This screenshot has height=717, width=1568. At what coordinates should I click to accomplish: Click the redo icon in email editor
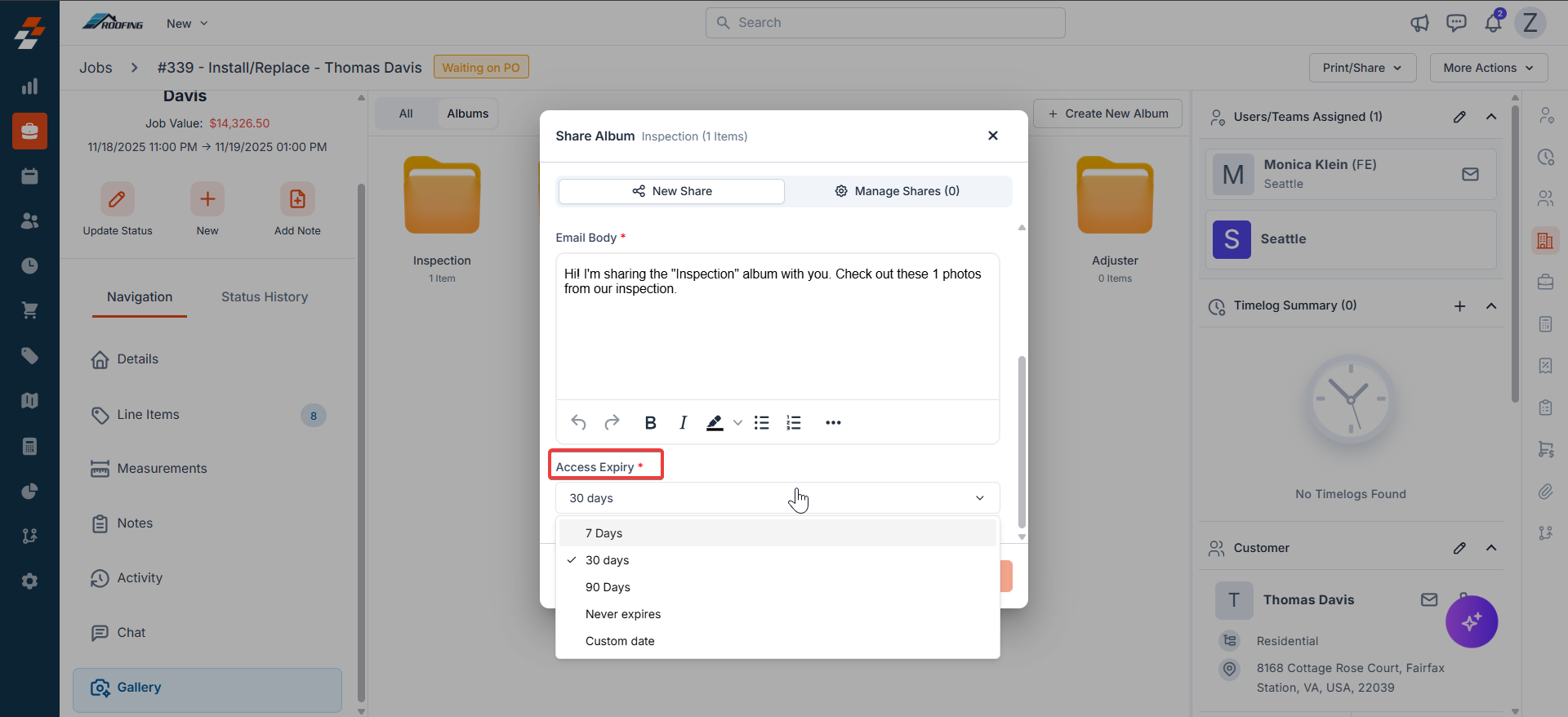click(612, 422)
